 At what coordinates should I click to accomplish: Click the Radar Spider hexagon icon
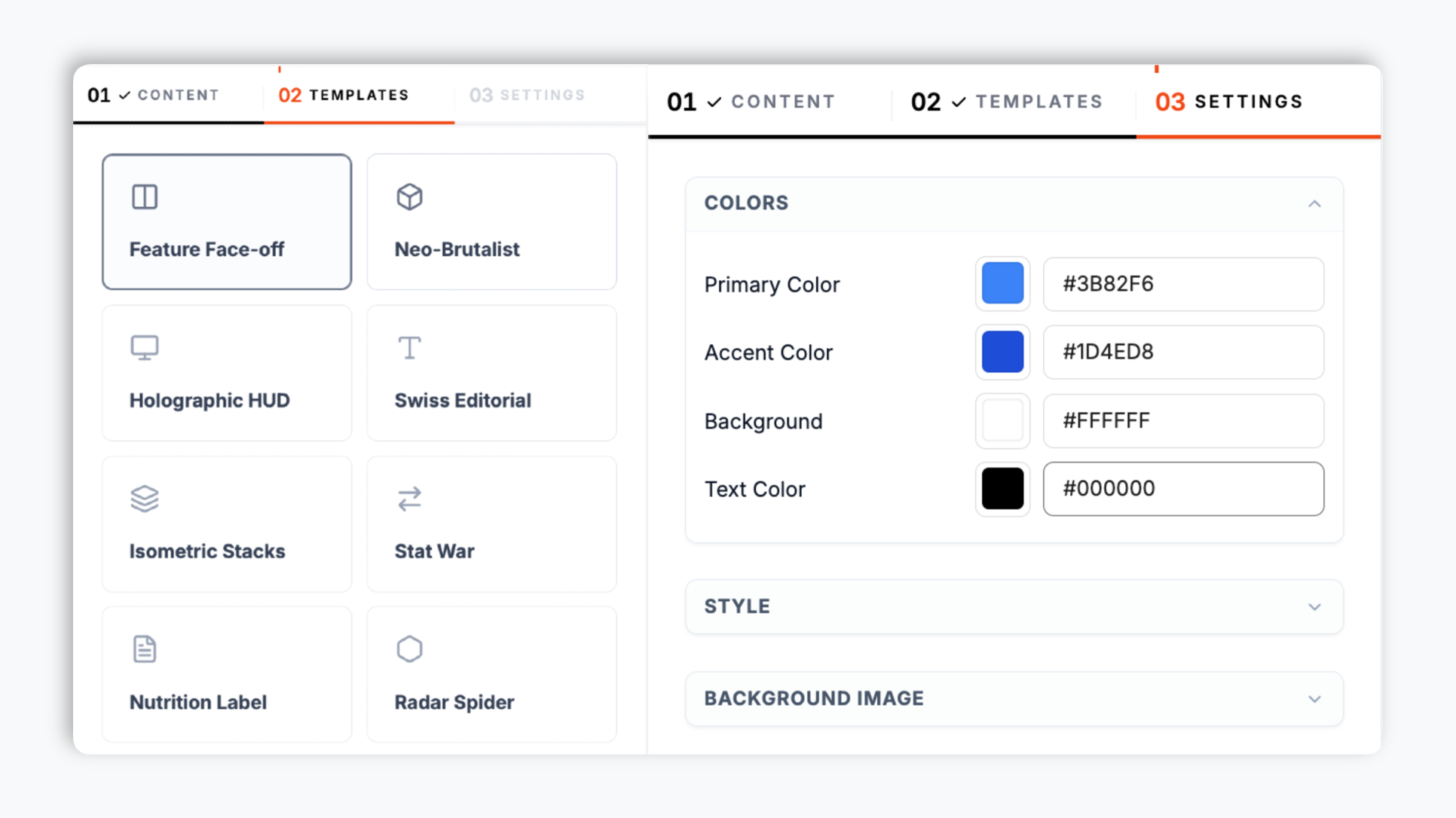click(410, 649)
